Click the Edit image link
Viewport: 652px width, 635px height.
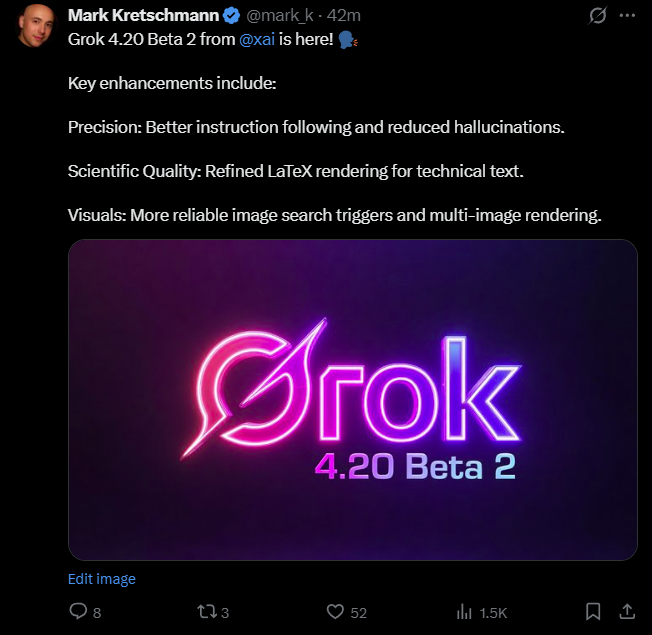coord(102,579)
